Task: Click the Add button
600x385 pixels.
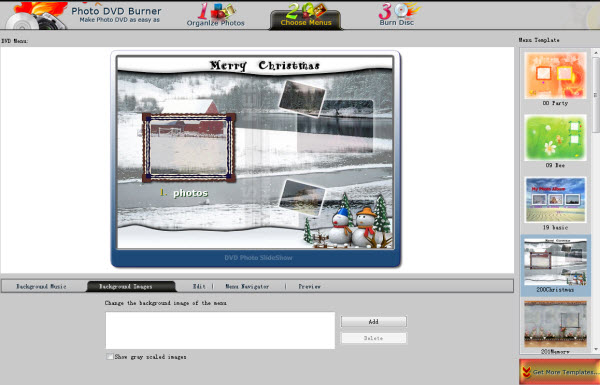Action: (373, 321)
